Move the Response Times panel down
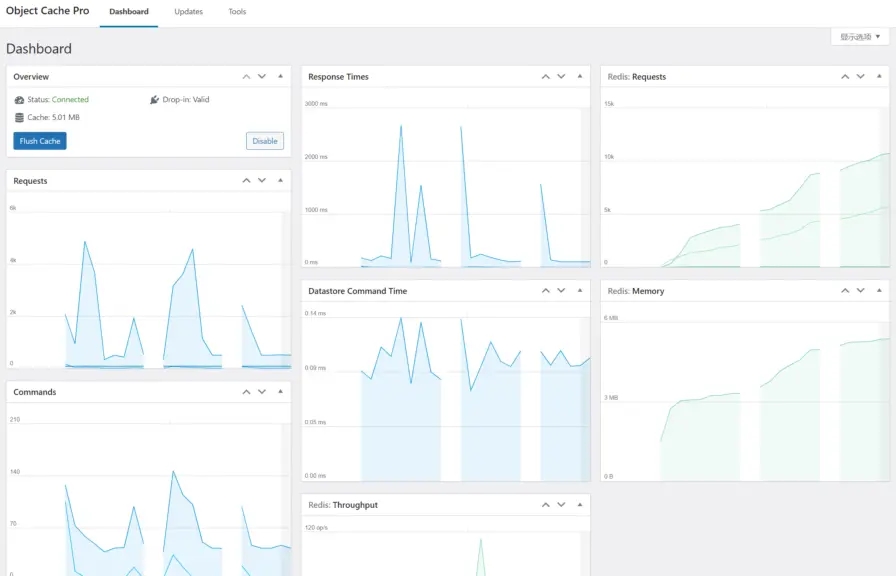The width and height of the screenshot is (896, 576). [x=561, y=76]
